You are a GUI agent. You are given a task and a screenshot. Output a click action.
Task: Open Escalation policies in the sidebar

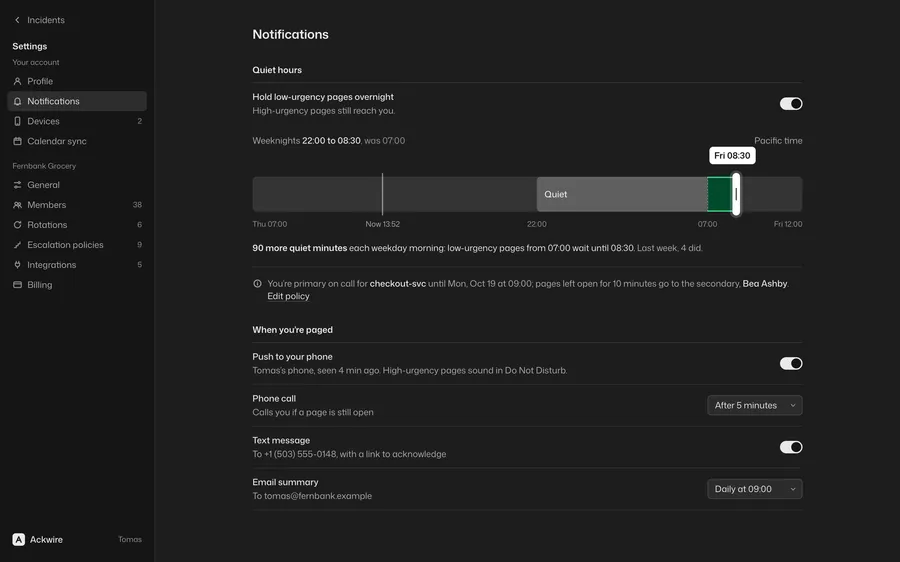point(77,245)
